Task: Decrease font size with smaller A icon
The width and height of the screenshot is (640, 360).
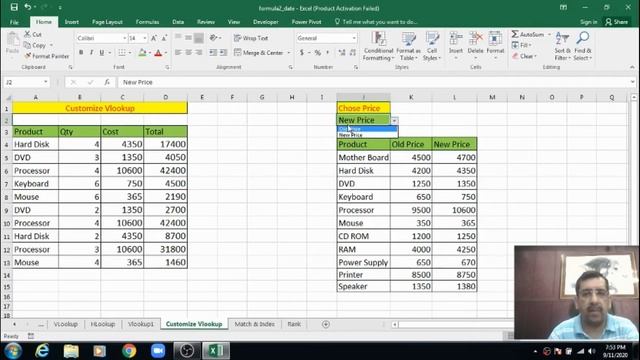Action: click(x=164, y=38)
